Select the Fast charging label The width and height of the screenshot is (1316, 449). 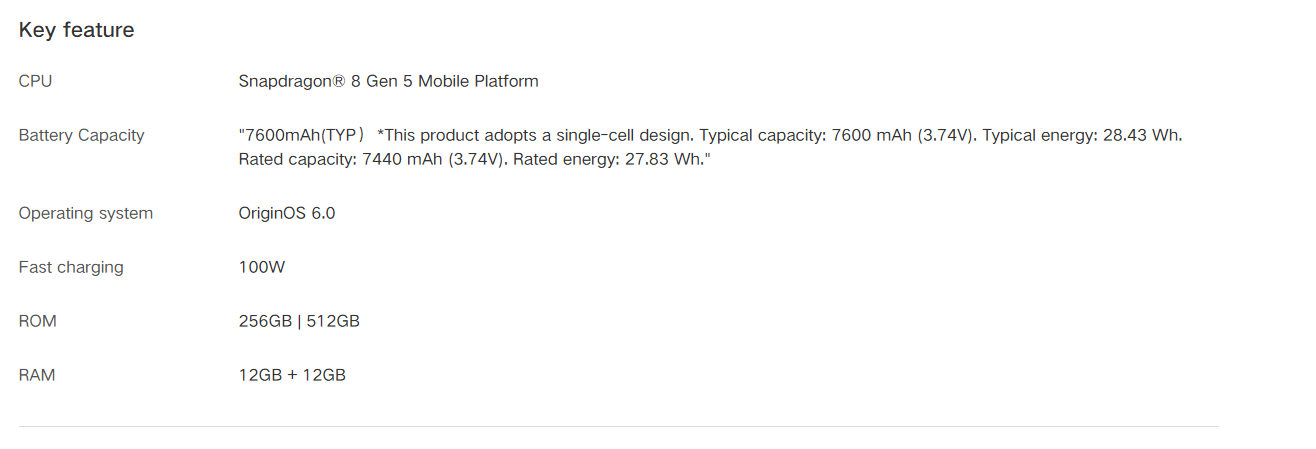point(71,267)
